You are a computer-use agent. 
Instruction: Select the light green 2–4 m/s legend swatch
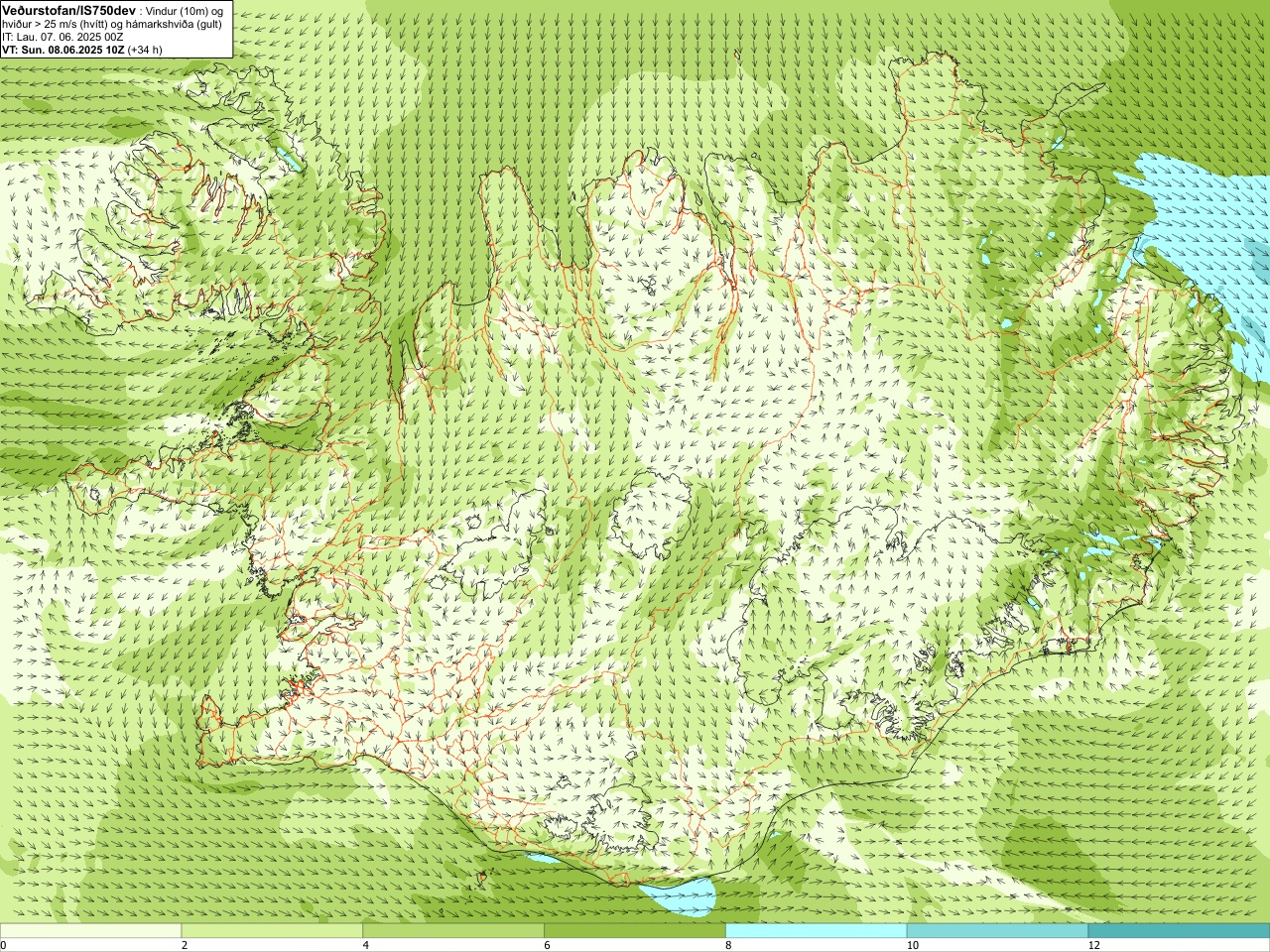pyautogui.click(x=272, y=930)
